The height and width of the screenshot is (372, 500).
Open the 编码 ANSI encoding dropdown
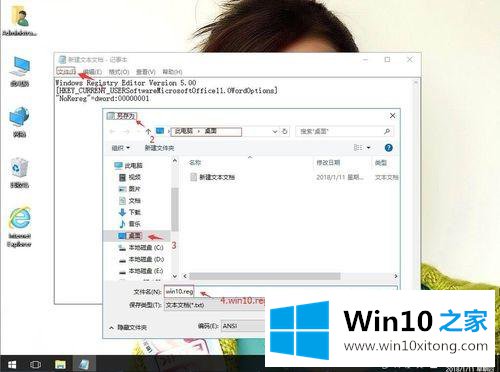coord(244,326)
